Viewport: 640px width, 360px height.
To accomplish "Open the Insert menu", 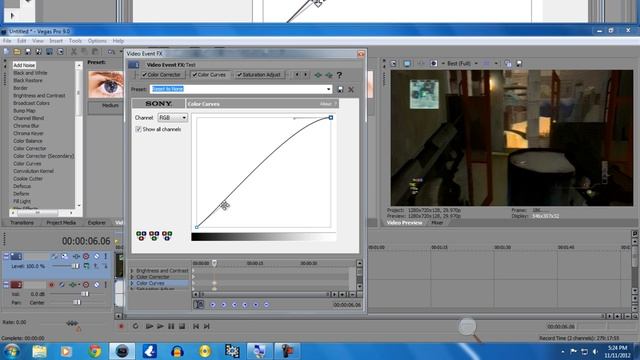I will (x=56, y=41).
